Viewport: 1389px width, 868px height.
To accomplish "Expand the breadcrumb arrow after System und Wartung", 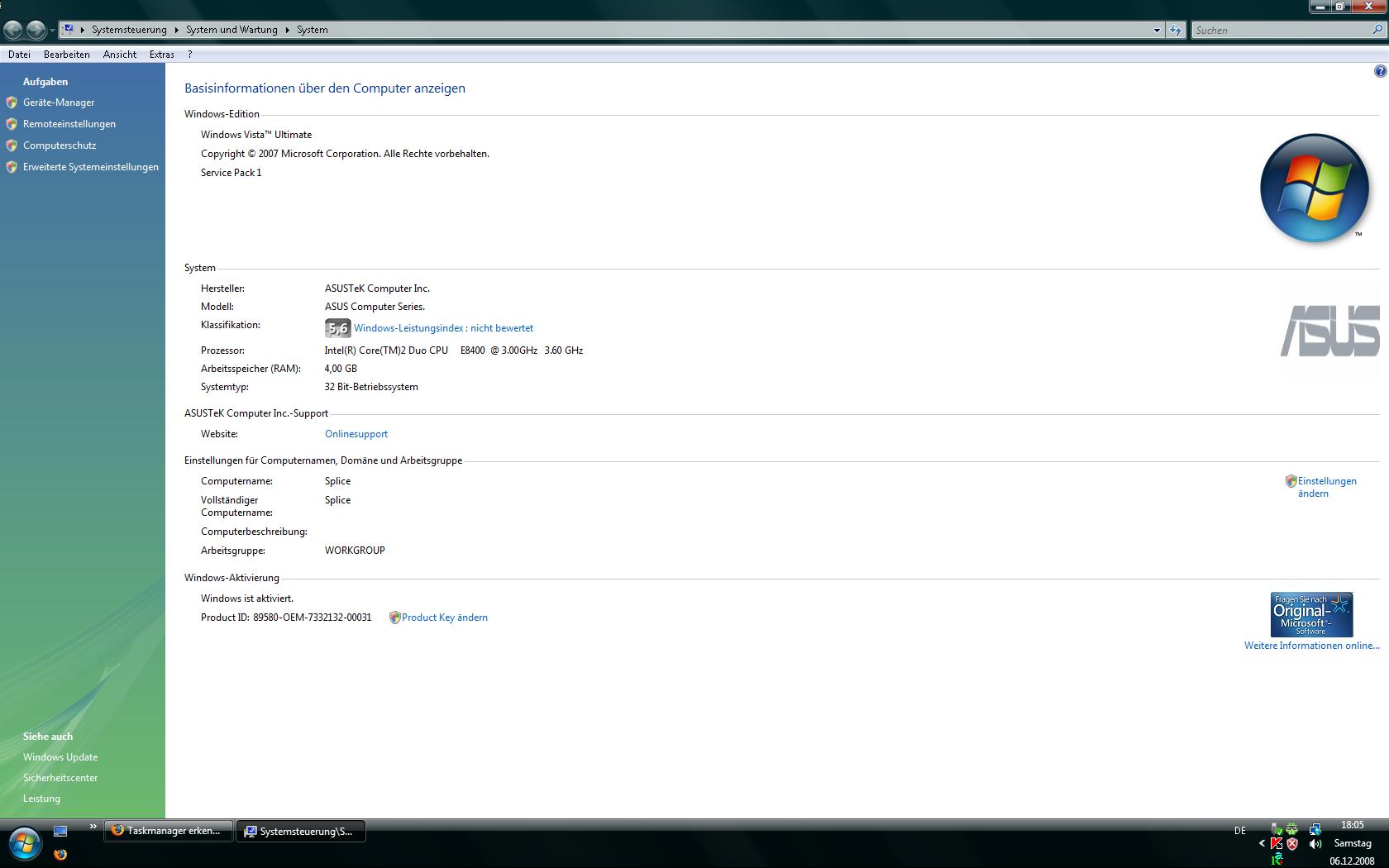I will pyautogui.click(x=288, y=30).
